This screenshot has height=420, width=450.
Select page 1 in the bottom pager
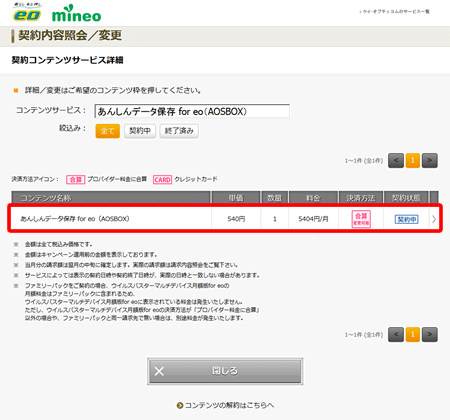tap(413, 334)
